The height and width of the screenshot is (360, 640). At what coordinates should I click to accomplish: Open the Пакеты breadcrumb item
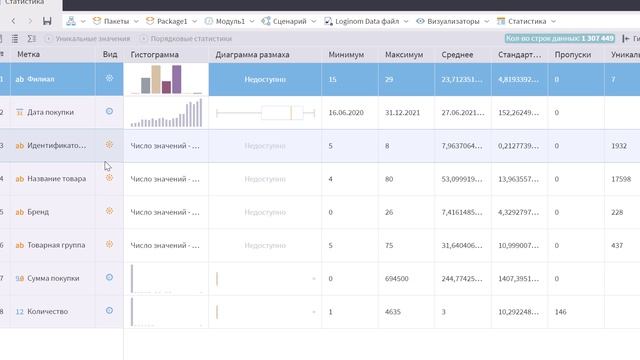click(111, 21)
